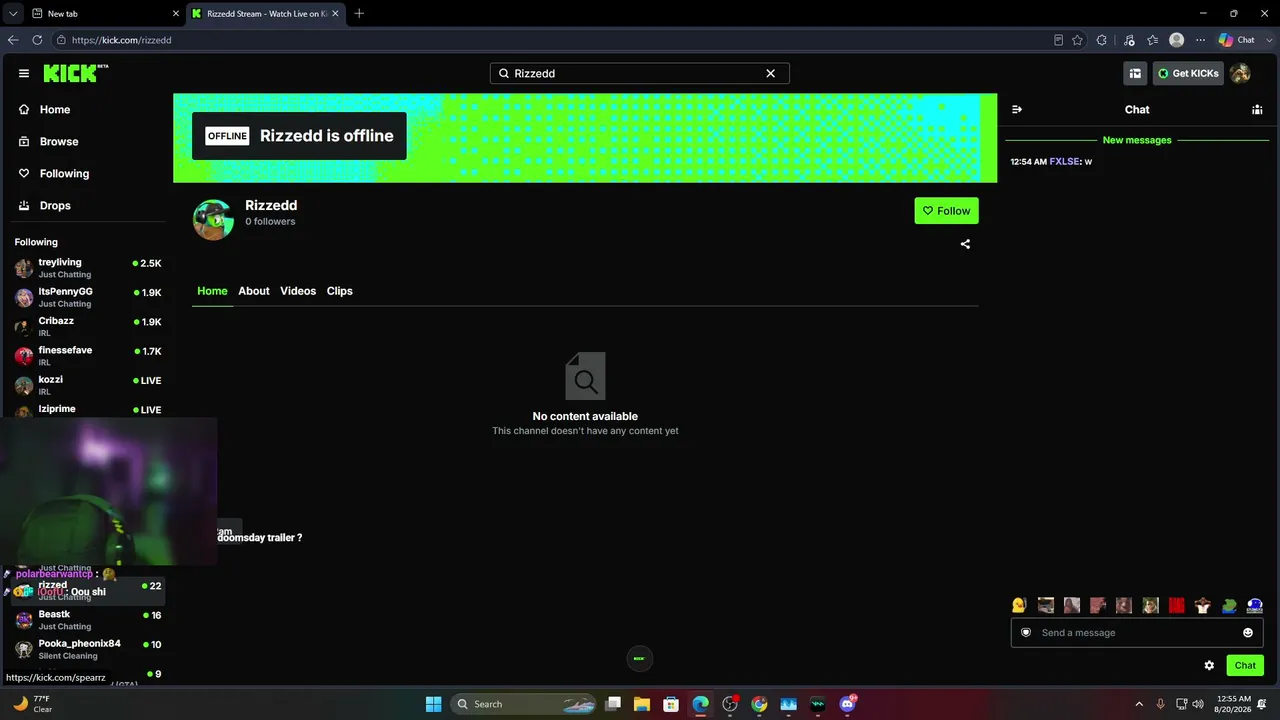Image resolution: width=1280 pixels, height=720 pixels.
Task: Collapse the chat panel with arrow icon
Action: tap(1017, 109)
